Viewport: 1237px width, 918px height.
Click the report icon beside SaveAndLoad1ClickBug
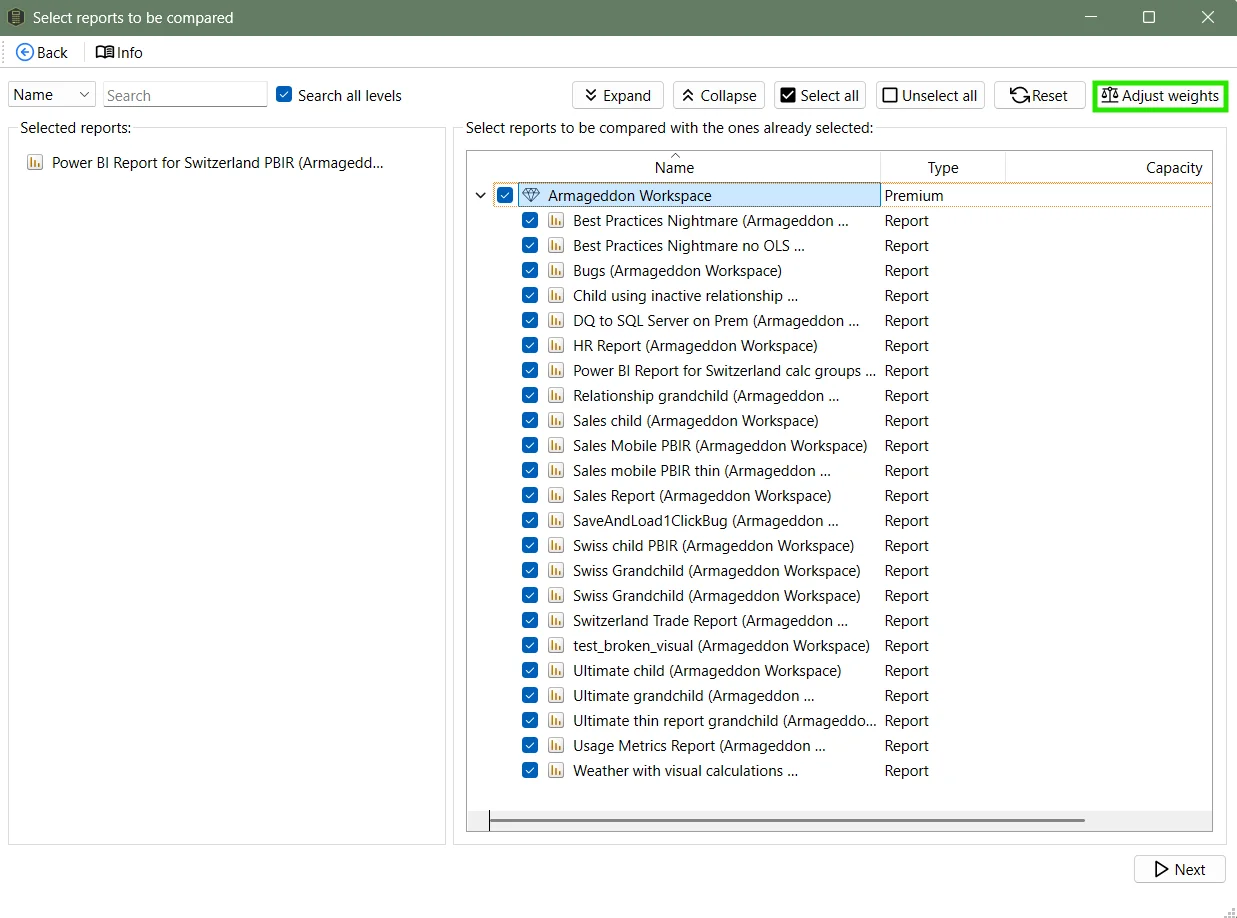[x=556, y=521]
